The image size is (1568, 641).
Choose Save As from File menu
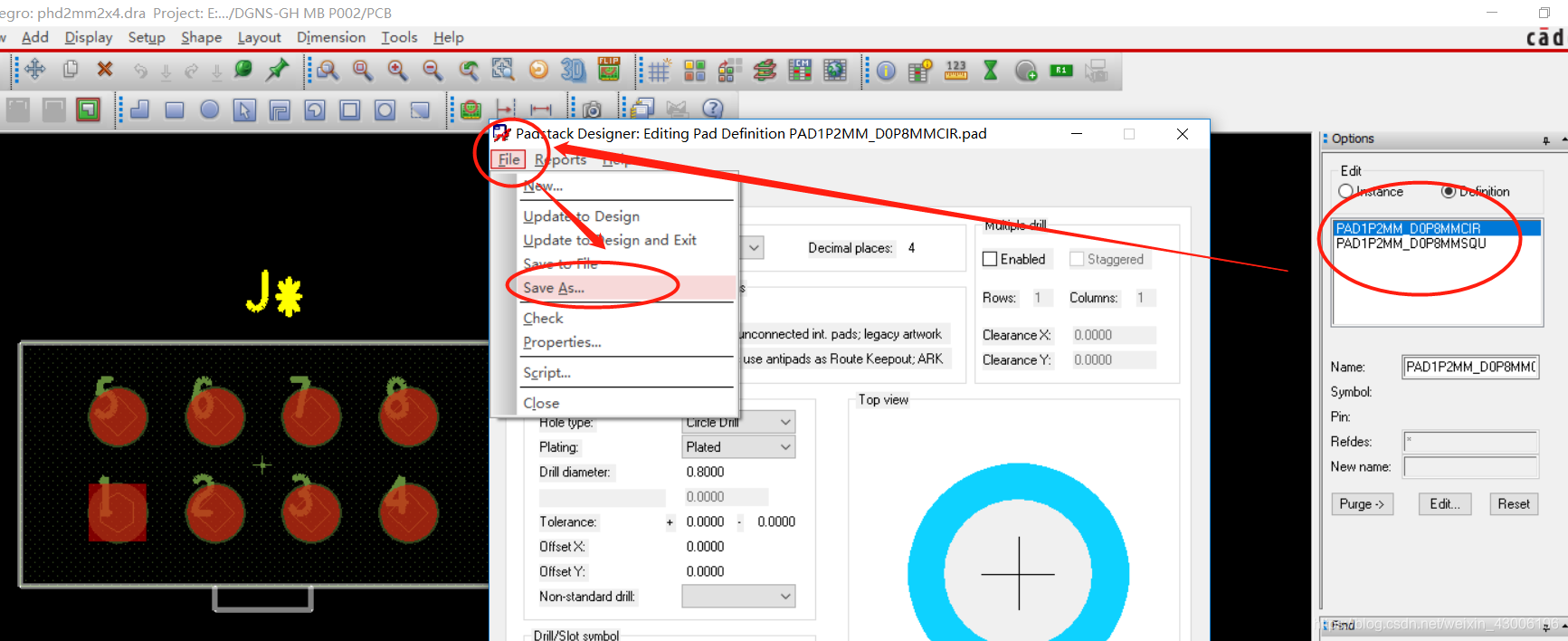point(554,288)
